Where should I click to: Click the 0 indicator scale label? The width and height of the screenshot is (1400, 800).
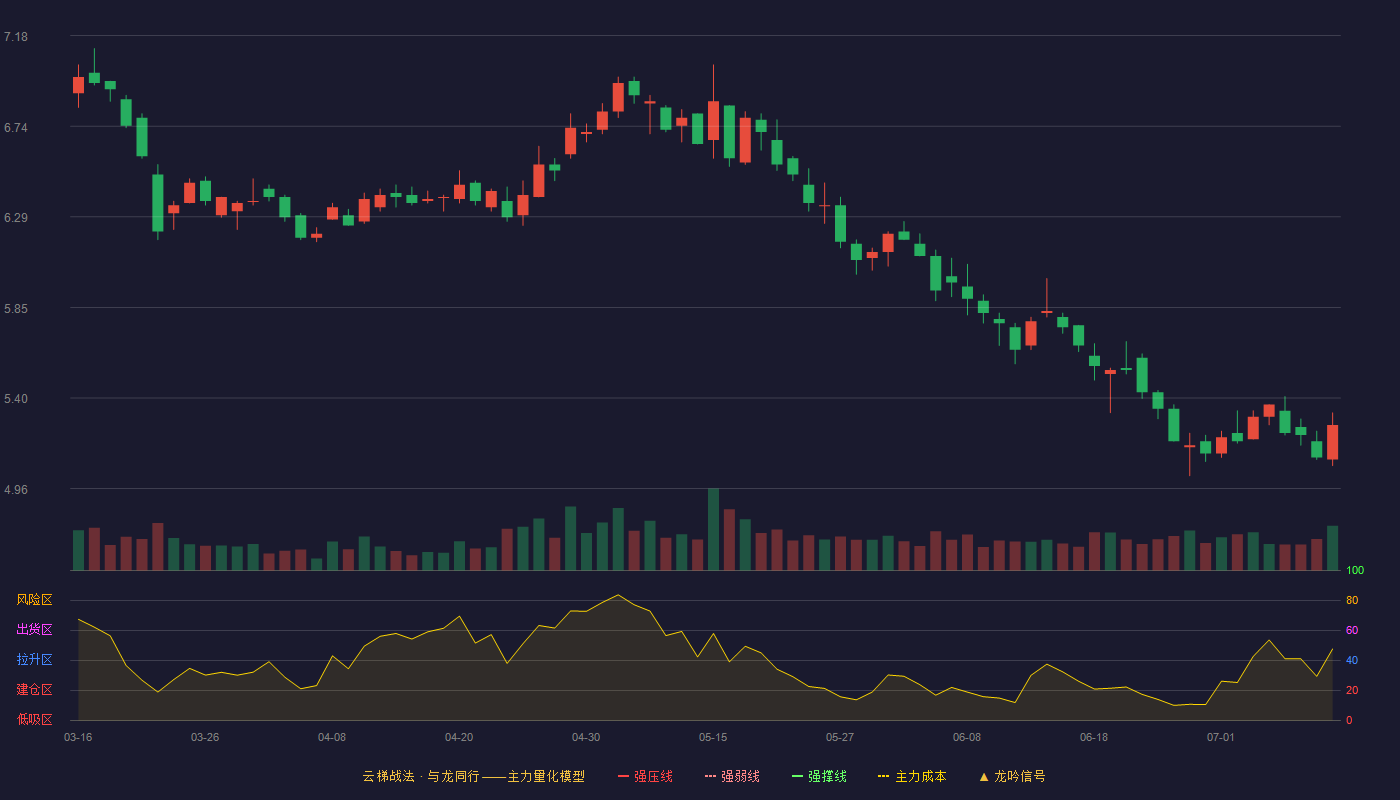point(1349,720)
